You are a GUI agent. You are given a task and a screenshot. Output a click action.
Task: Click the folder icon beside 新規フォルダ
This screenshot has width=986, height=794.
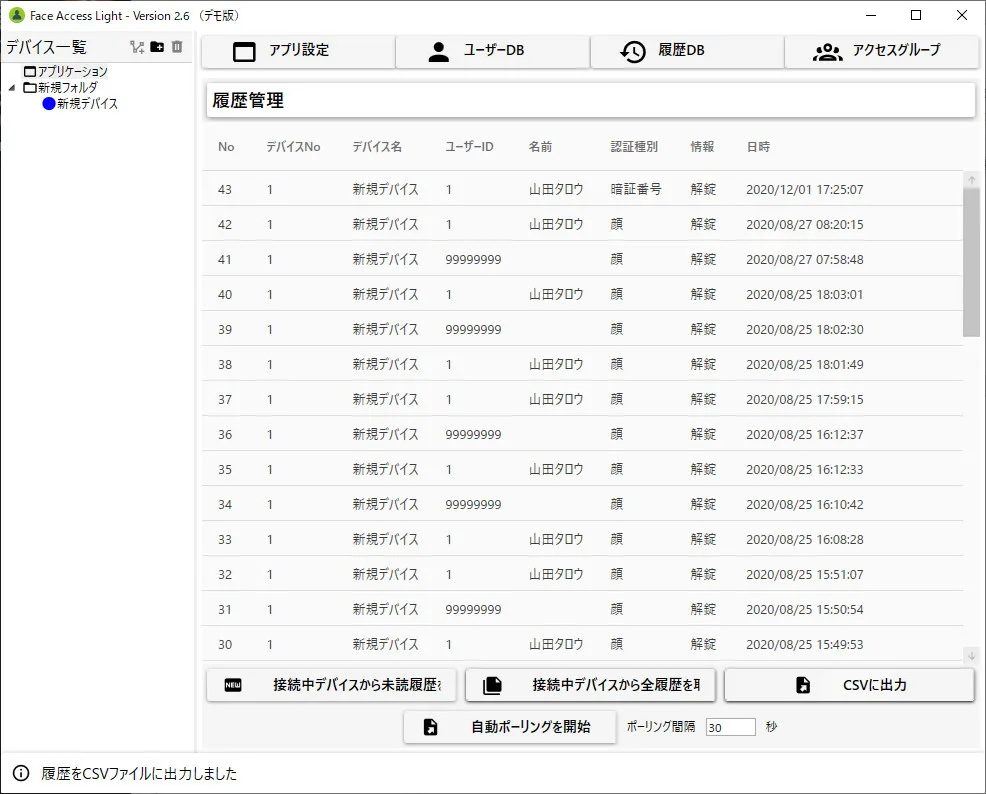tap(30, 88)
